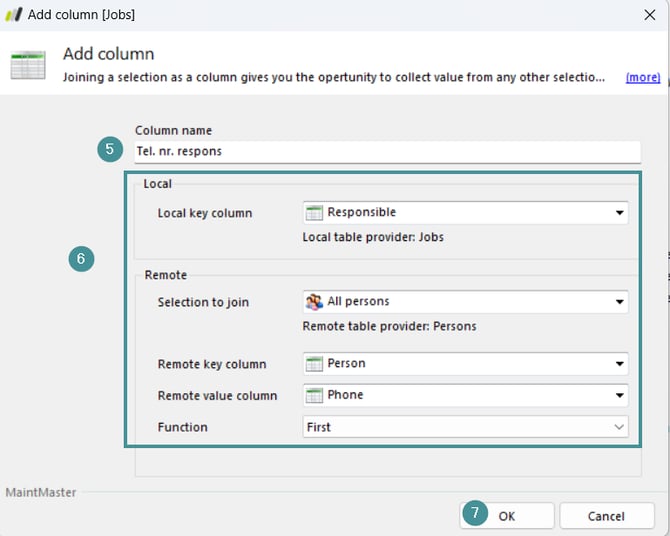
Task: Open the Remote value column dropdown
Action: [x=620, y=396]
